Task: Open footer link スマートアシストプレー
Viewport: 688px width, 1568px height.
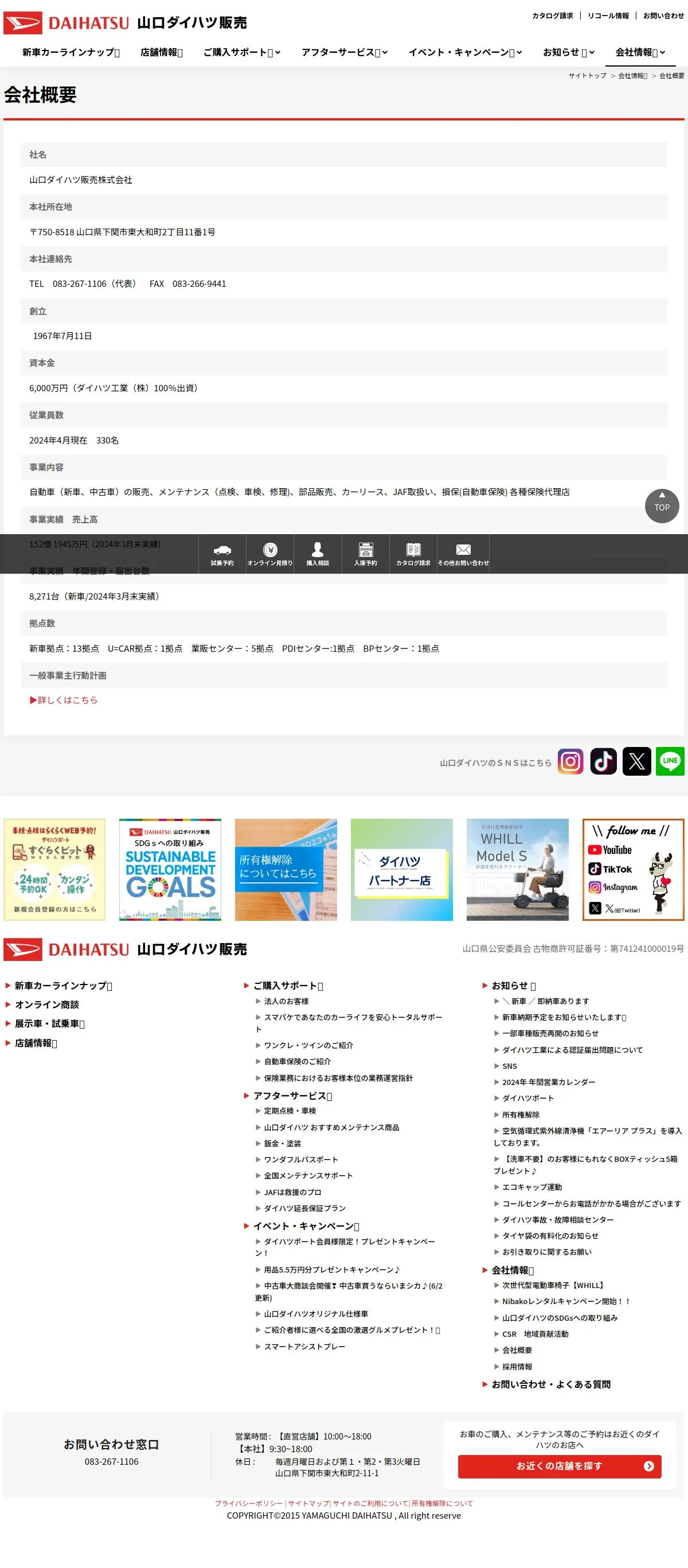Action: 305,1347
